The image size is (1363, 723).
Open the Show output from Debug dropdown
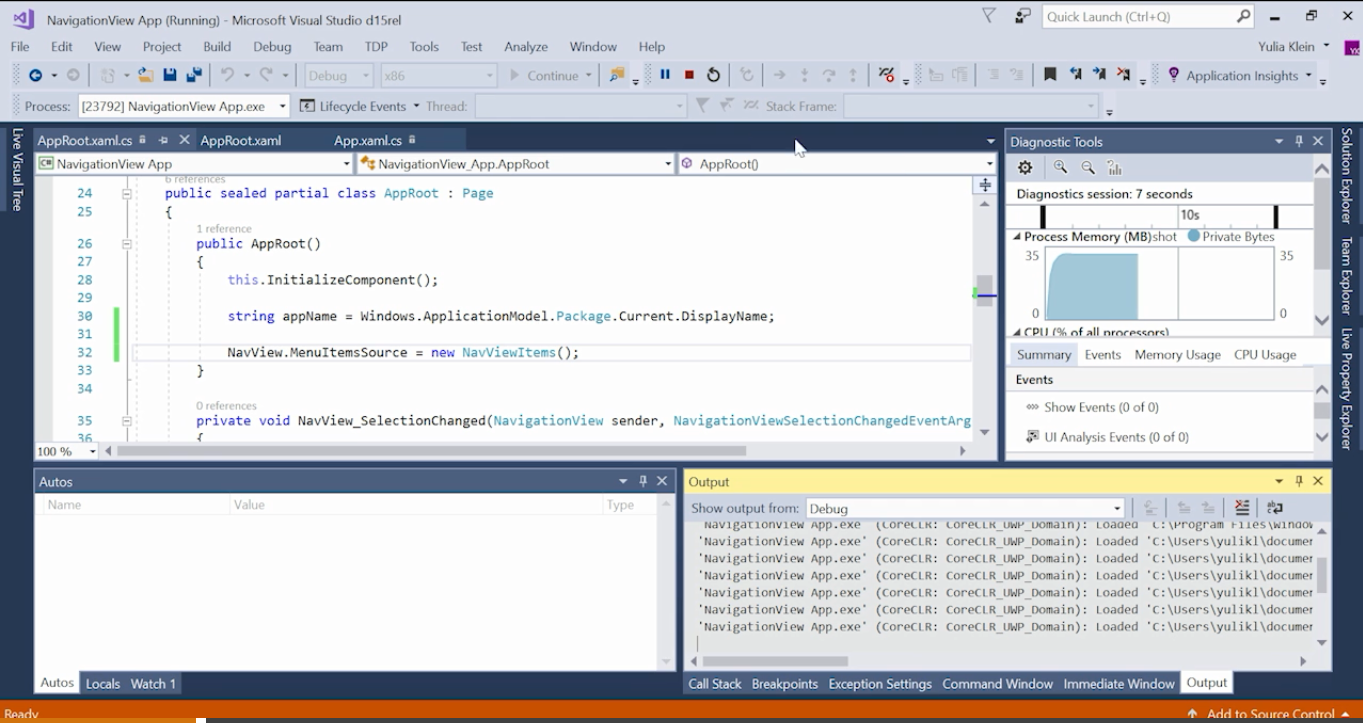(965, 508)
